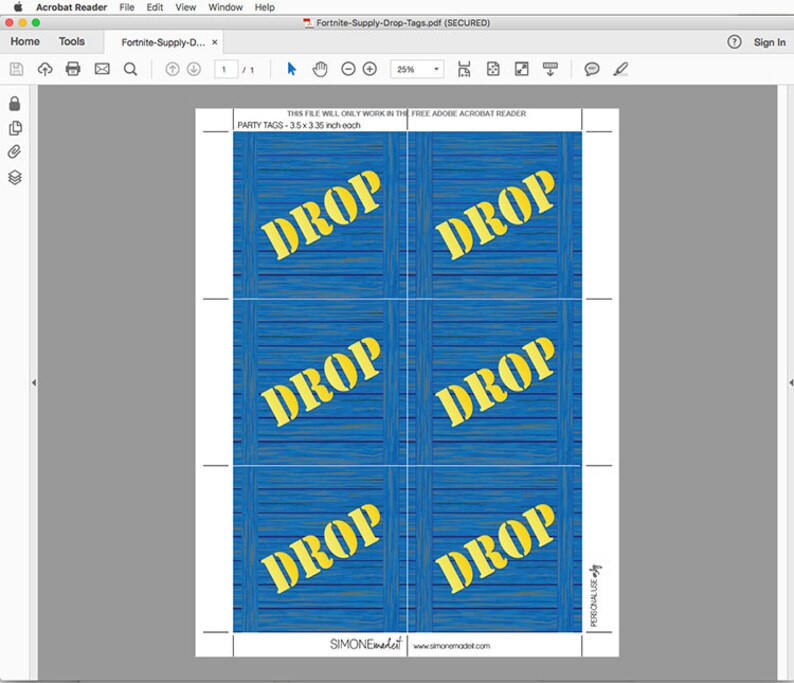Click the Save file icon
Viewport: 794px width, 683px height.
coord(17,69)
